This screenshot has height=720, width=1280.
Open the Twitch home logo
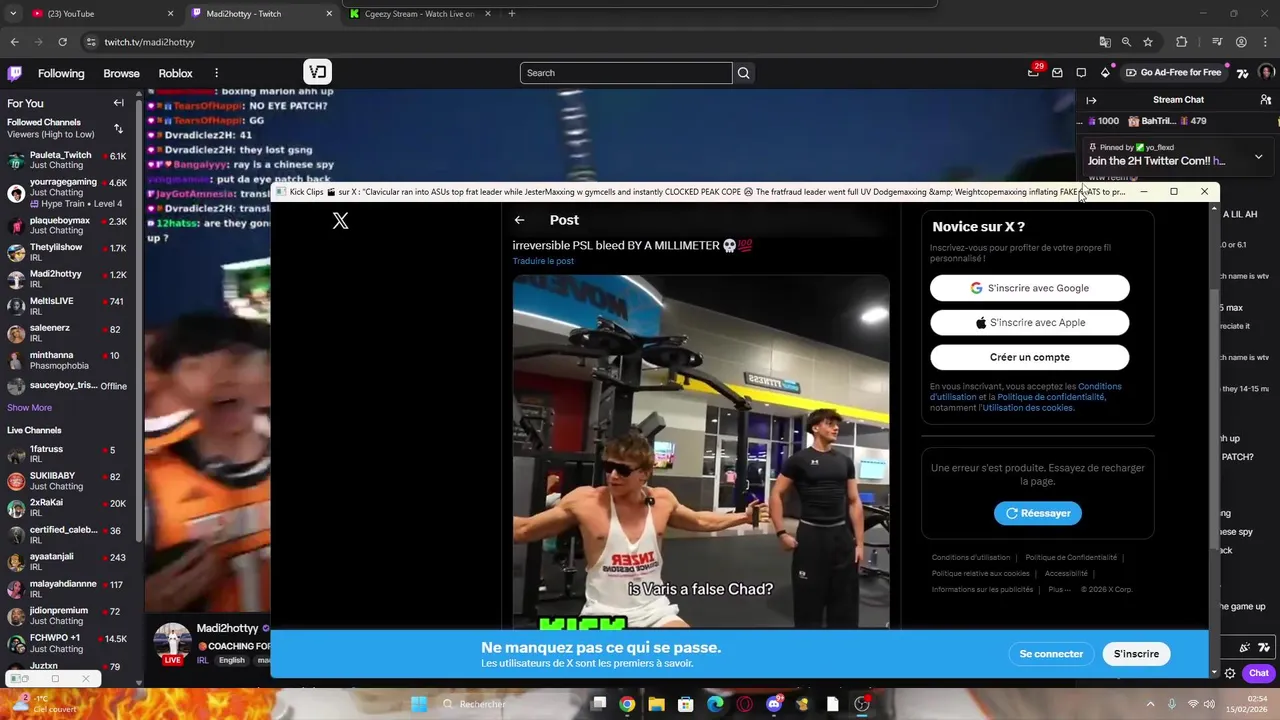15,73
